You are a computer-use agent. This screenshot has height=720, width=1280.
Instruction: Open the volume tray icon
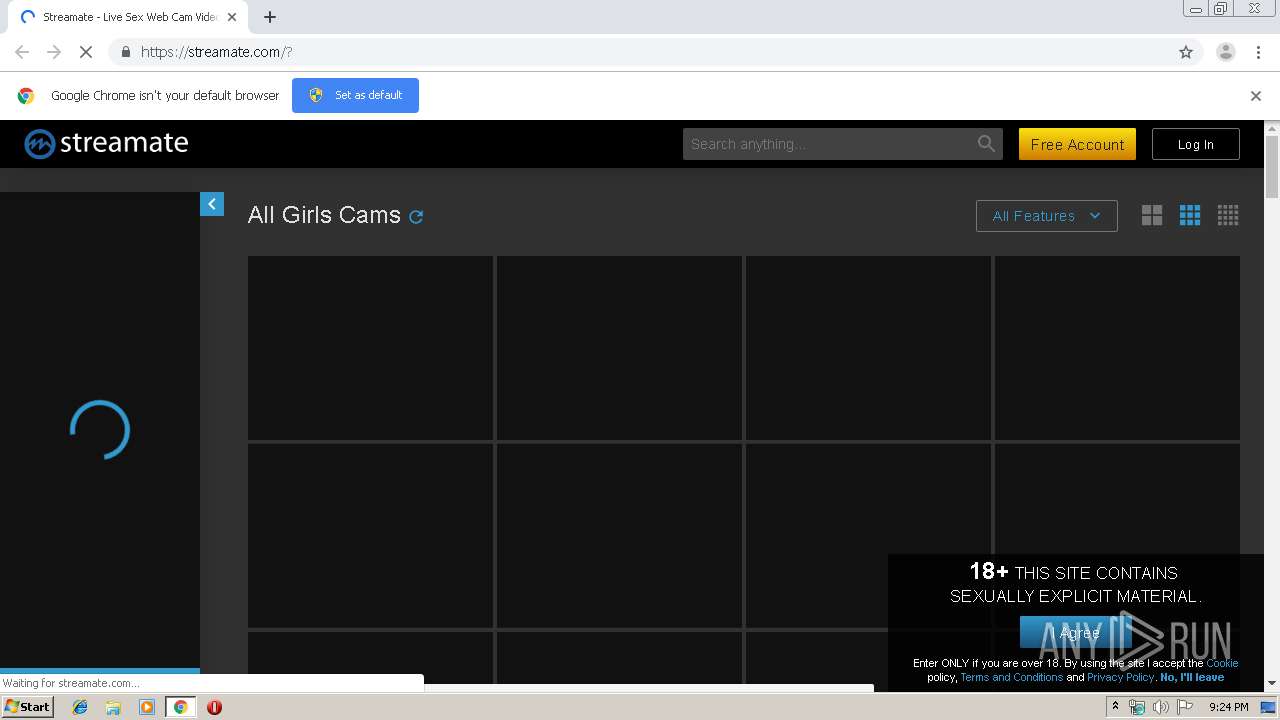coord(1160,707)
